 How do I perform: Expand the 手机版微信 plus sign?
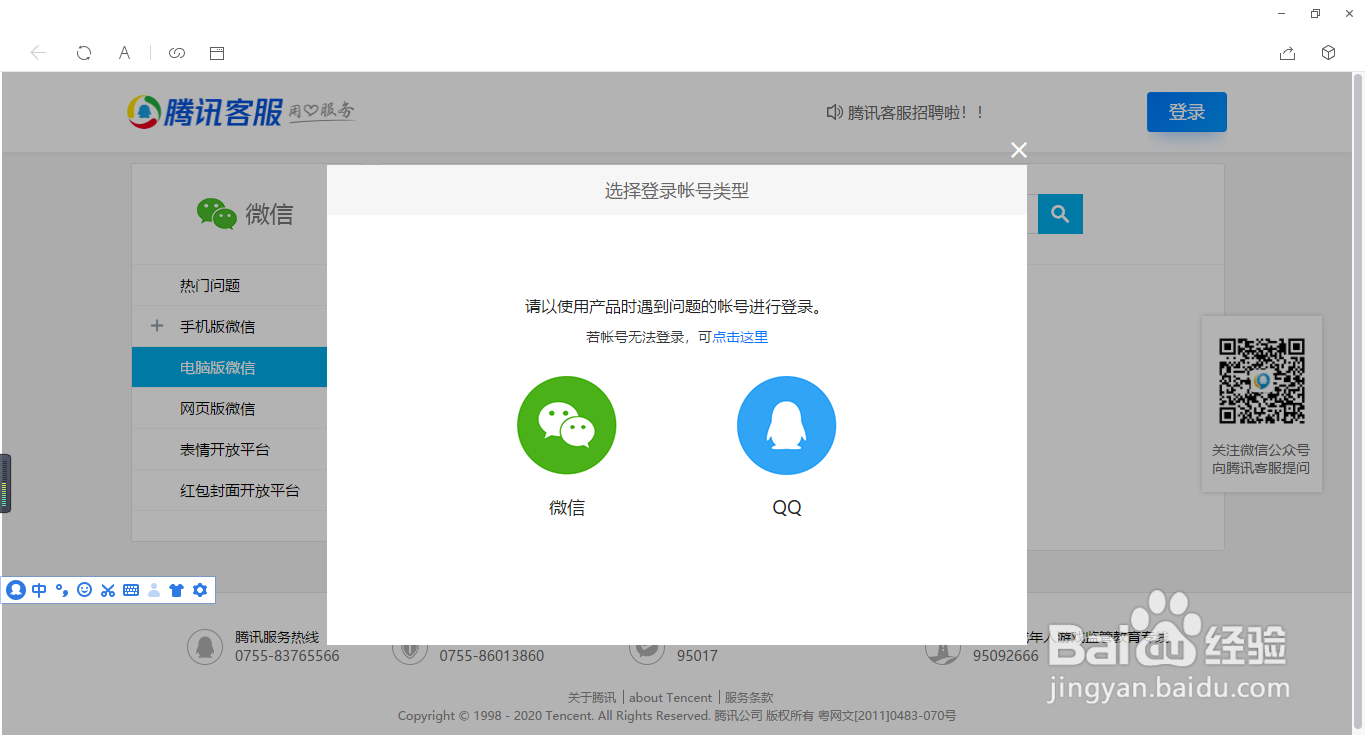pos(156,326)
